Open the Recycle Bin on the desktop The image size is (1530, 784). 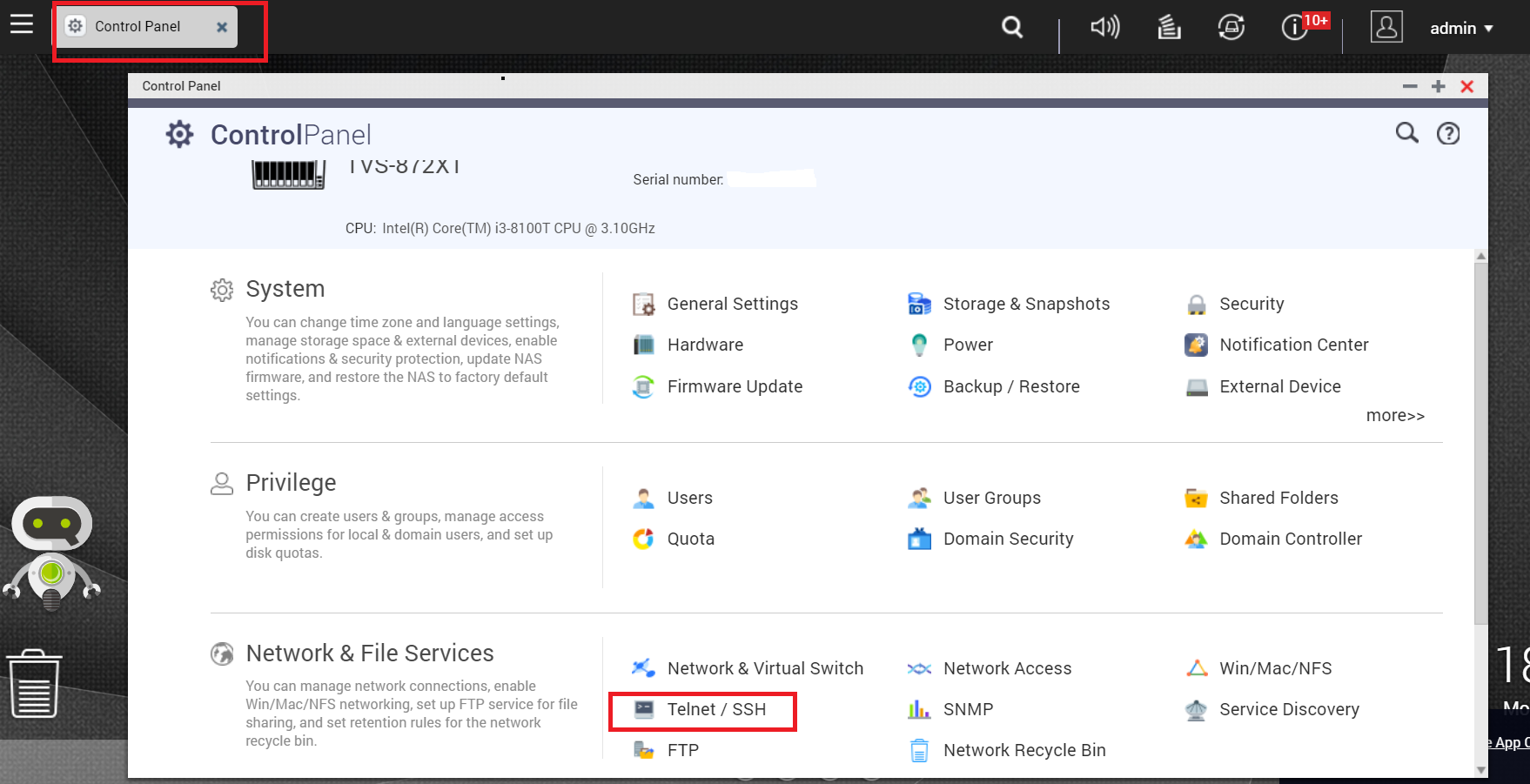pyautogui.click(x=34, y=683)
